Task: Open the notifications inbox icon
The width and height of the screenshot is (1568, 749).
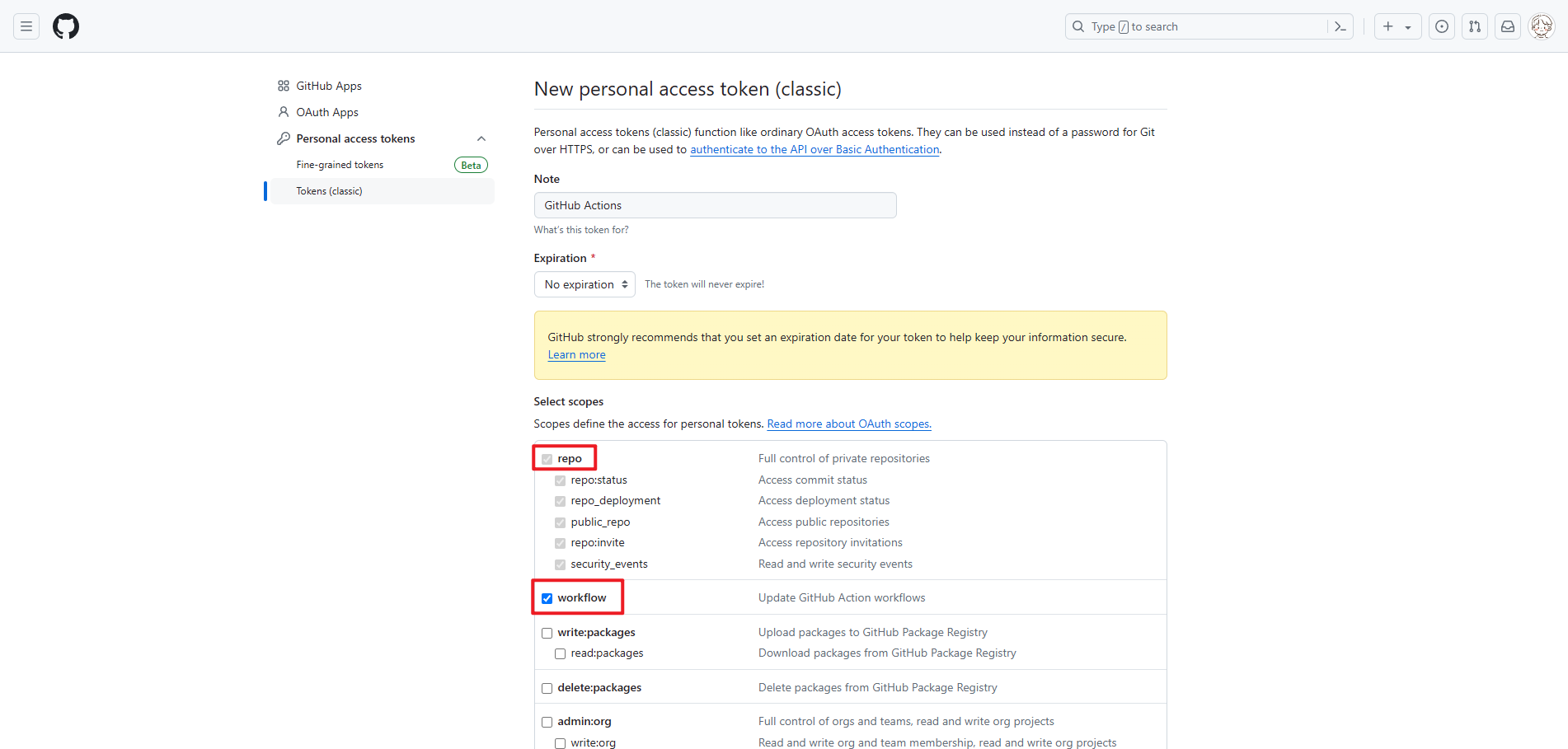Action: [x=1508, y=26]
